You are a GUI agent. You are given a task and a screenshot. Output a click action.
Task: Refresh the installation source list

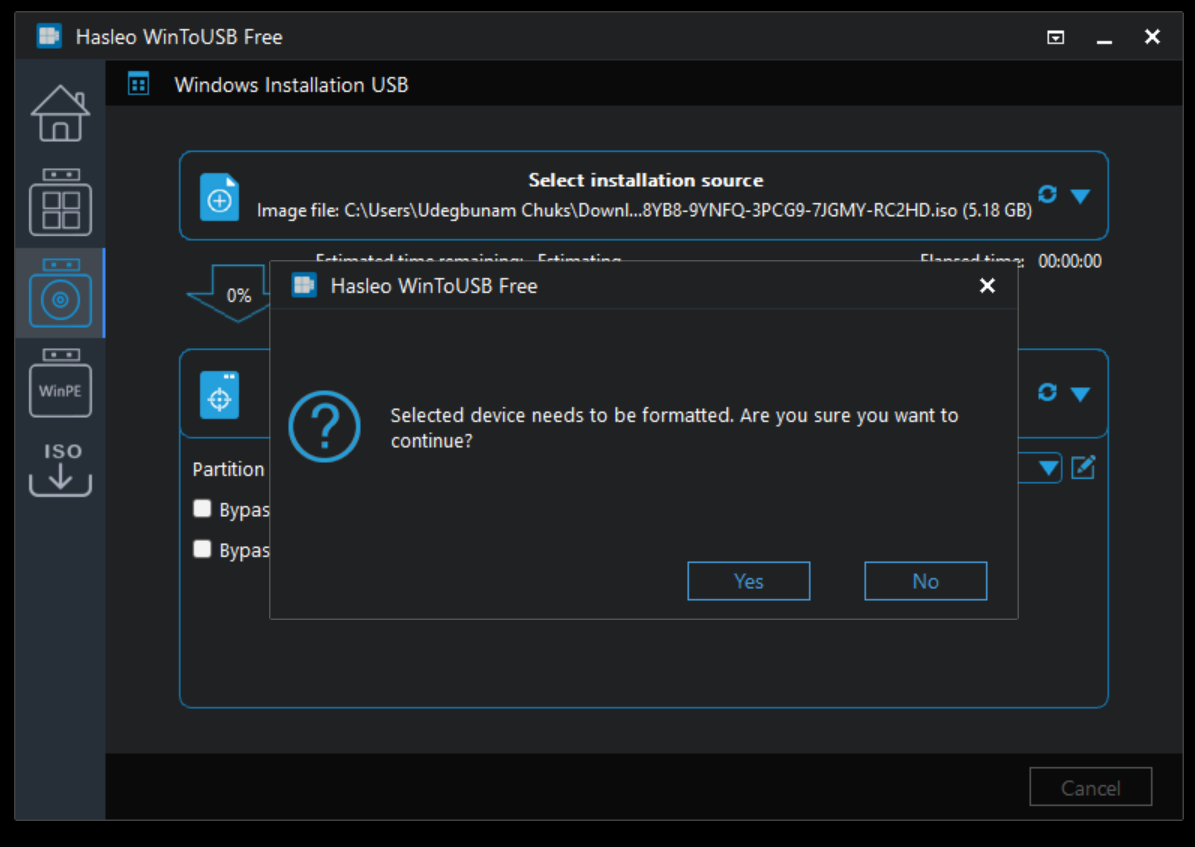coord(1047,194)
